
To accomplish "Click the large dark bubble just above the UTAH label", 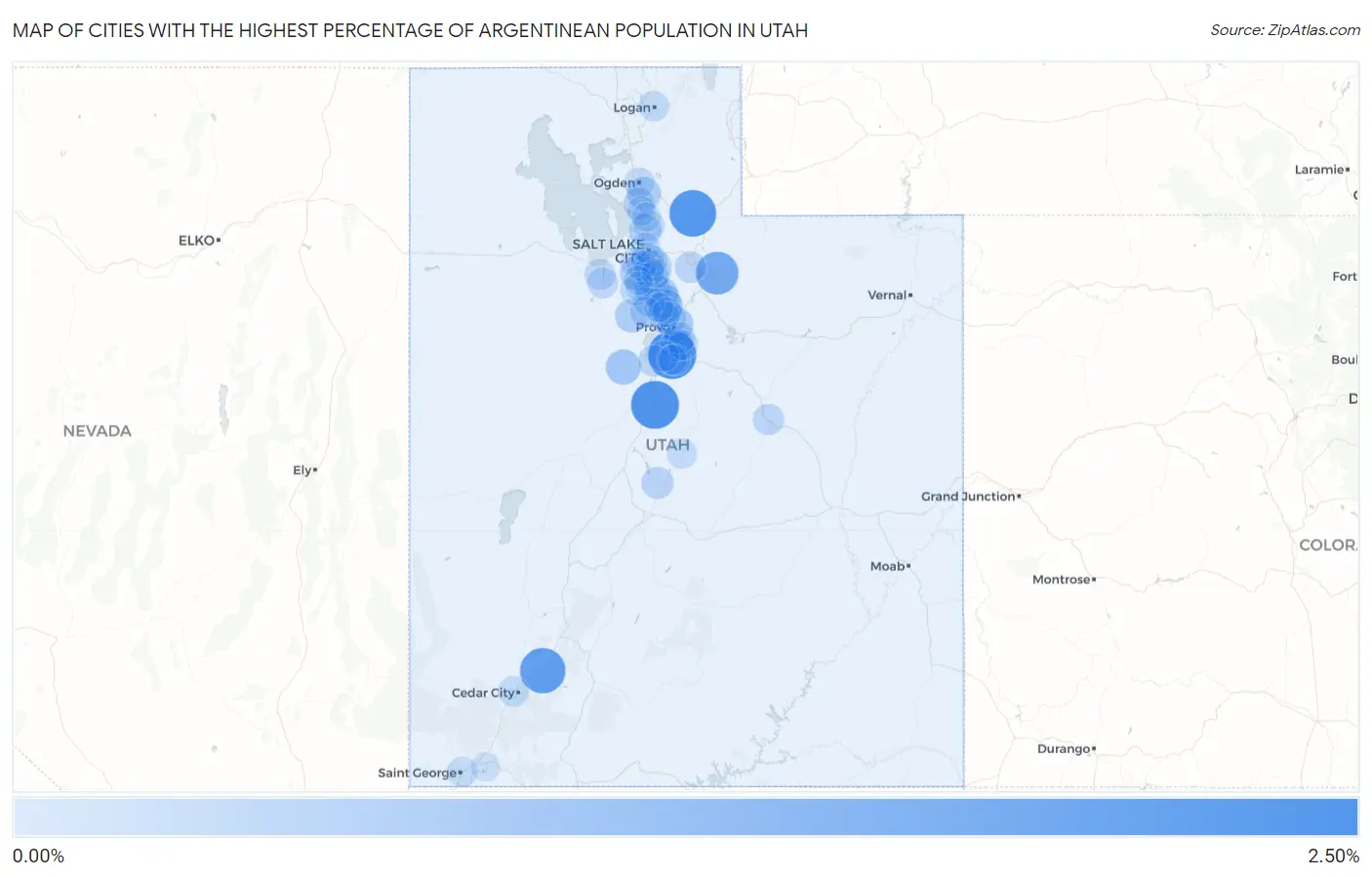I will point(655,405).
